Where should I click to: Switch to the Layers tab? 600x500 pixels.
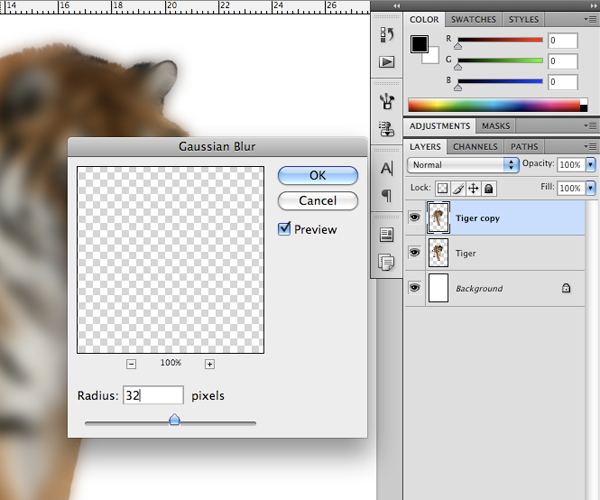click(425, 147)
